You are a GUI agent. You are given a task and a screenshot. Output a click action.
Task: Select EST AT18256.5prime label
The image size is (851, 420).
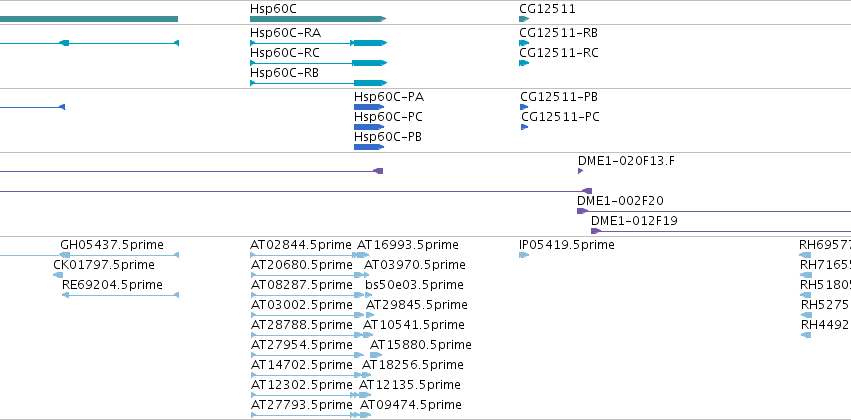(x=412, y=365)
